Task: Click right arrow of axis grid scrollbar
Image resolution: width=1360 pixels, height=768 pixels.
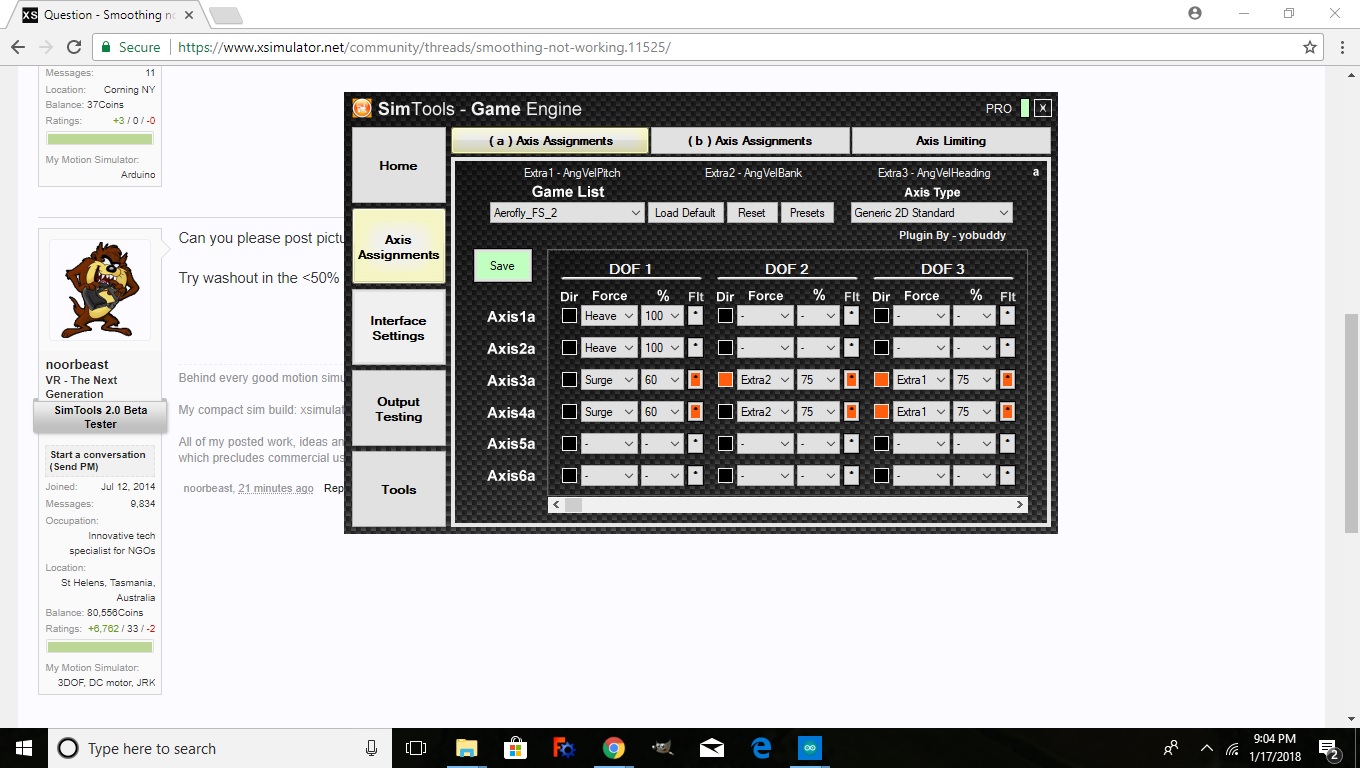Action: (x=1020, y=505)
